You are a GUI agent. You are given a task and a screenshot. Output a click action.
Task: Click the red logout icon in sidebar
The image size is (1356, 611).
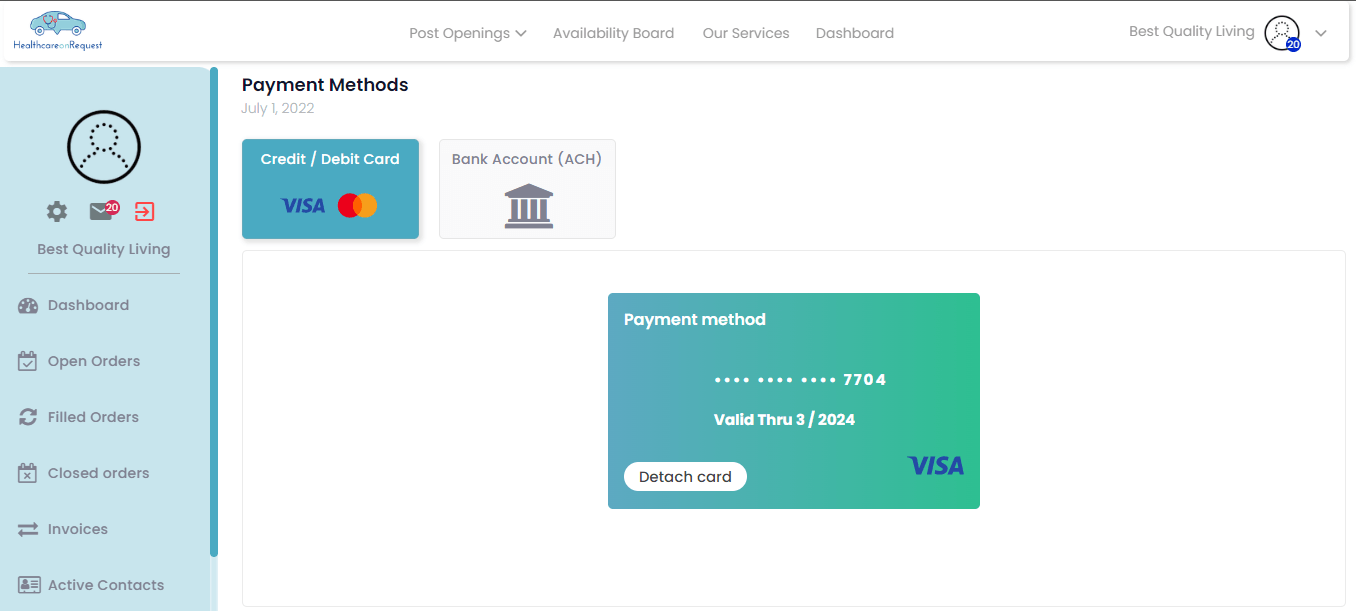click(x=145, y=211)
